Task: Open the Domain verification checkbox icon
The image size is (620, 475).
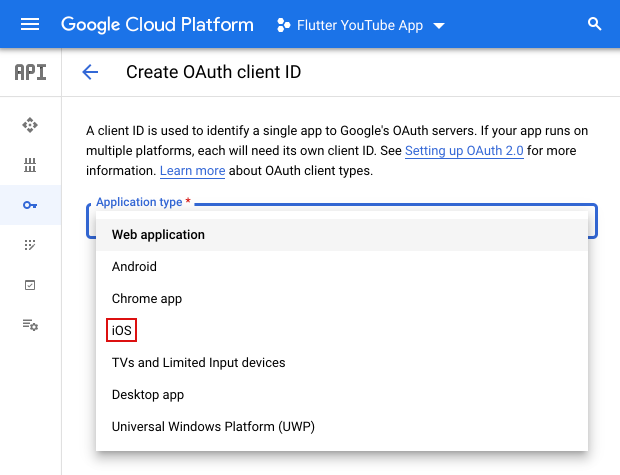Action: click(x=30, y=285)
